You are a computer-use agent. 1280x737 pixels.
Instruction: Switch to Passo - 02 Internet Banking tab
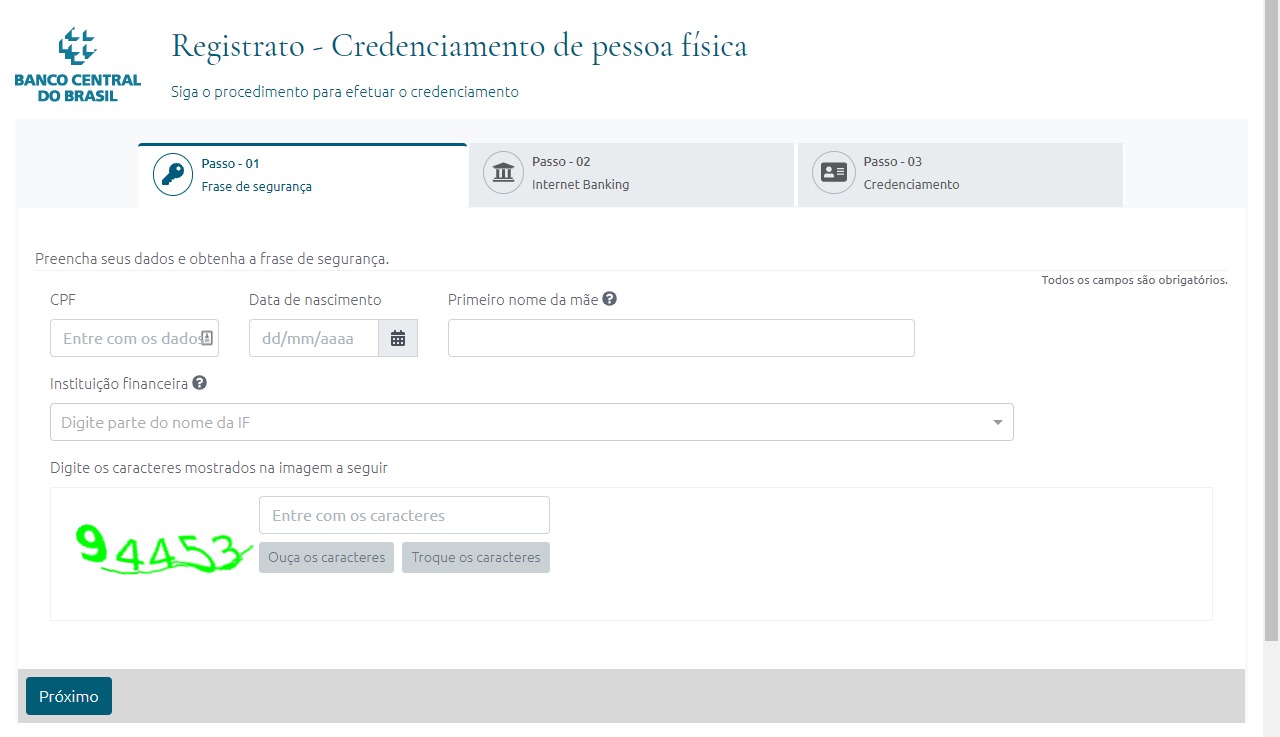point(631,174)
